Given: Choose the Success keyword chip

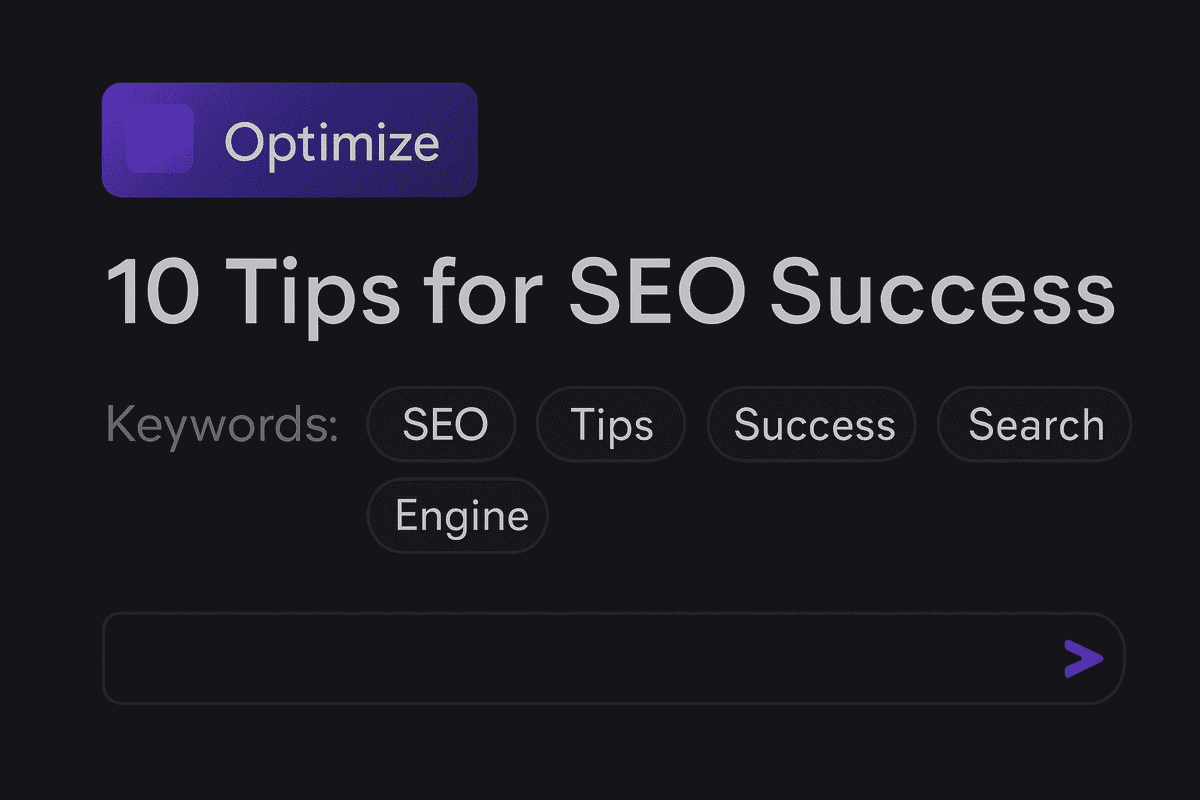Looking at the screenshot, I should [811, 424].
